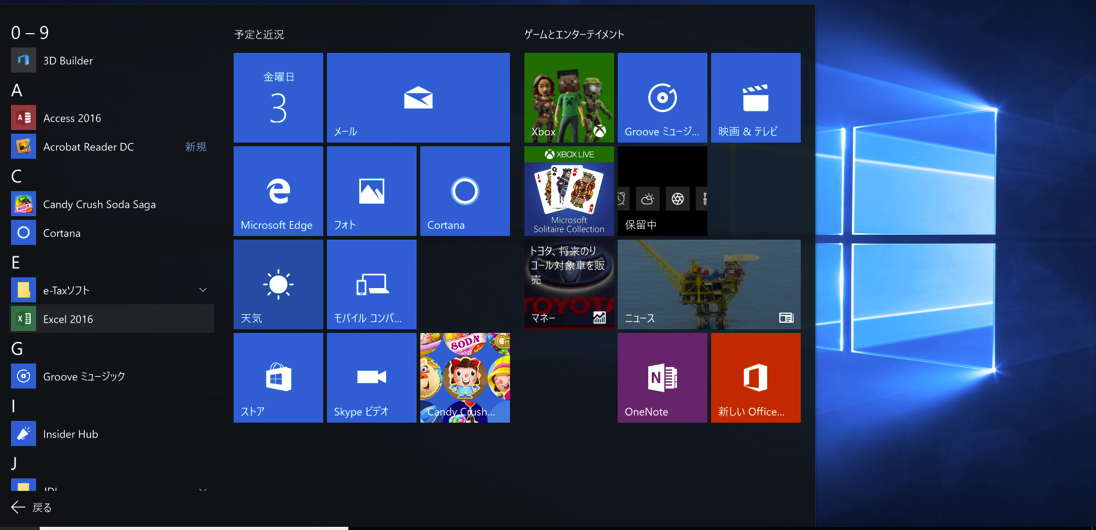Open Microsoft Solitaire Collection tile
1096x530 pixels.
569,191
